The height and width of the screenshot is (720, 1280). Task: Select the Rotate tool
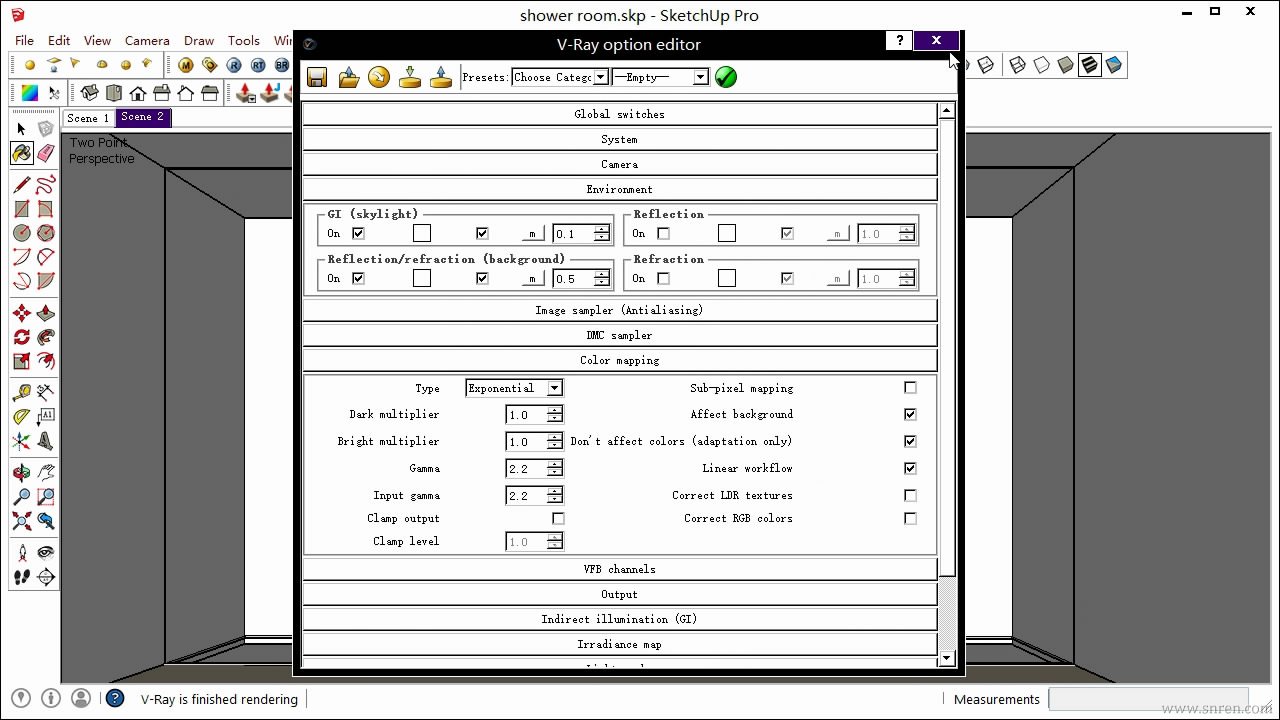tap(21, 337)
